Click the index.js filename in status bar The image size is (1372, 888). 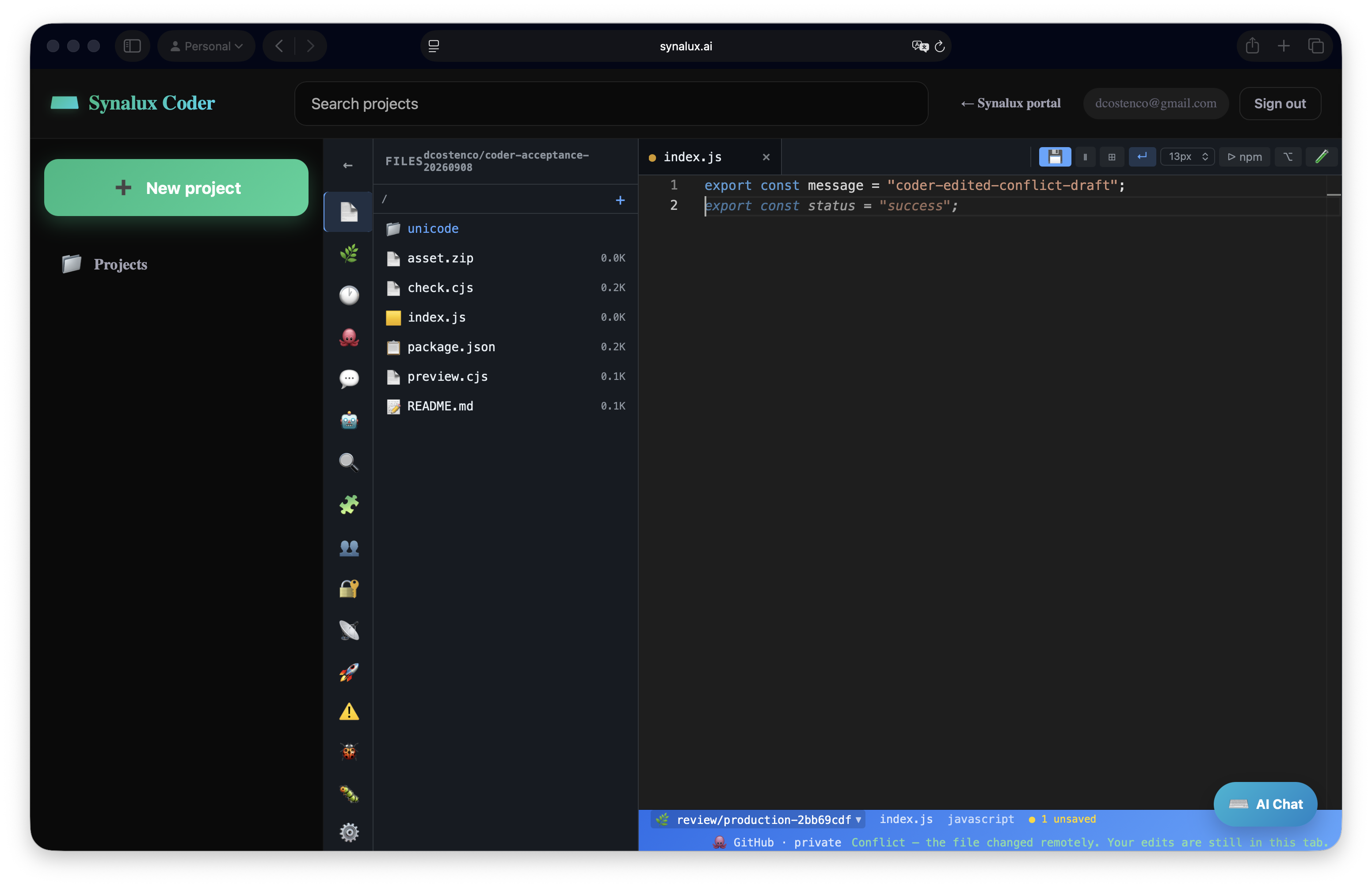coord(906,819)
